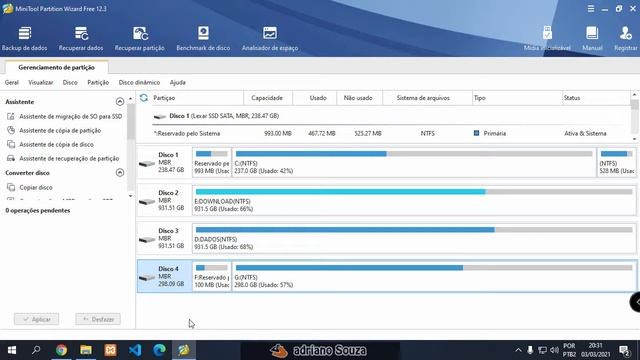The image size is (640, 360).
Task: Select G:(NTFS) partition on Disco 4
Action: point(433,276)
